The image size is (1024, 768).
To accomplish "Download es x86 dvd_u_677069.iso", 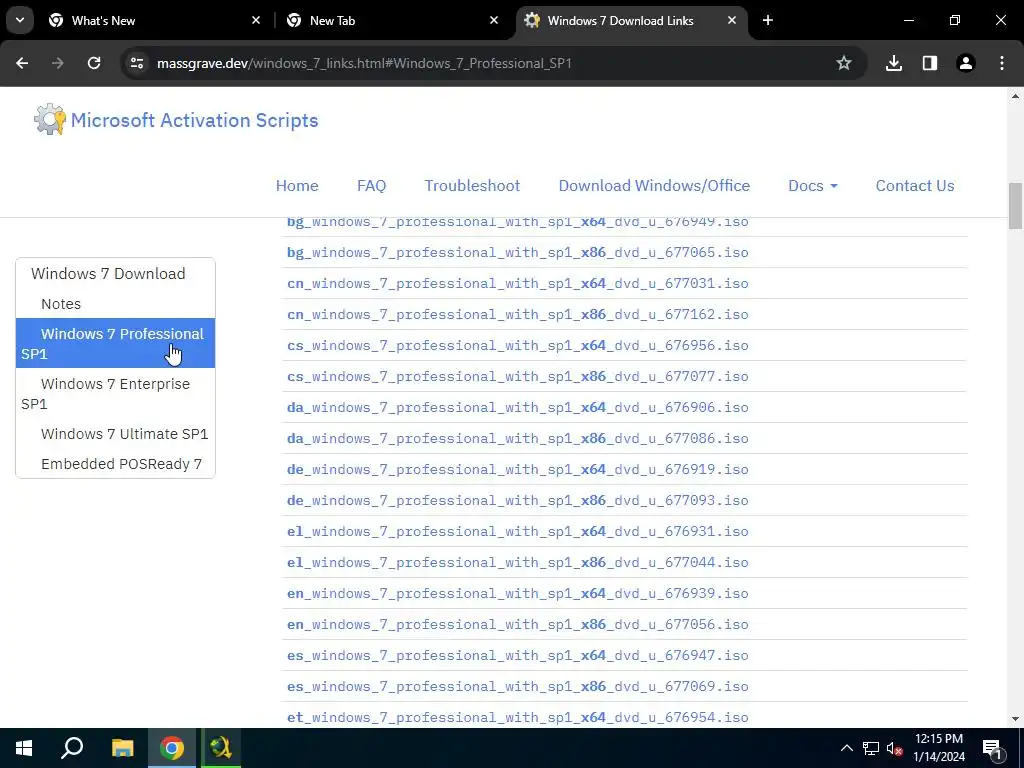I will click(x=517, y=686).
